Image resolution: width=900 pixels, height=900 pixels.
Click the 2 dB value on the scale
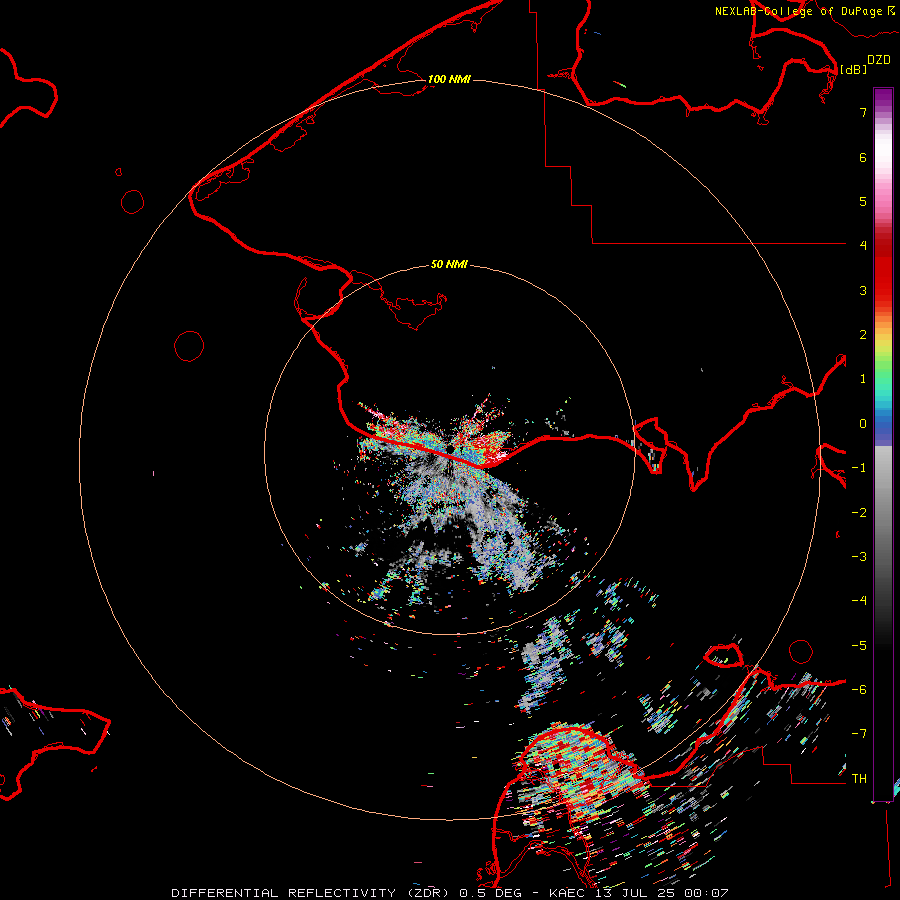coord(863,335)
